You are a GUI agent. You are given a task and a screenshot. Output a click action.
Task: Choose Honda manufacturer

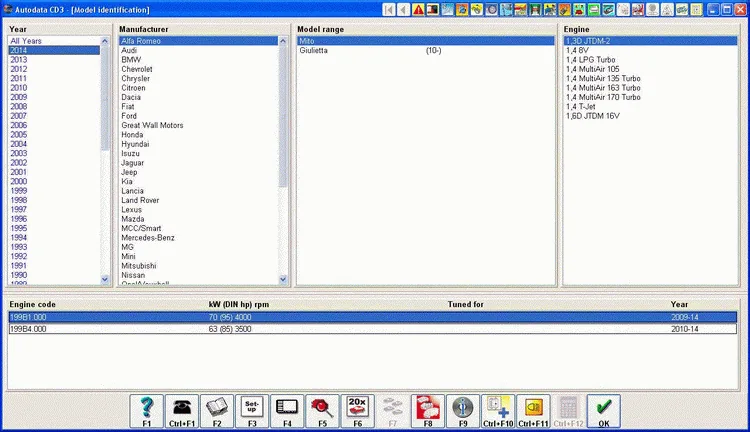tap(199, 135)
